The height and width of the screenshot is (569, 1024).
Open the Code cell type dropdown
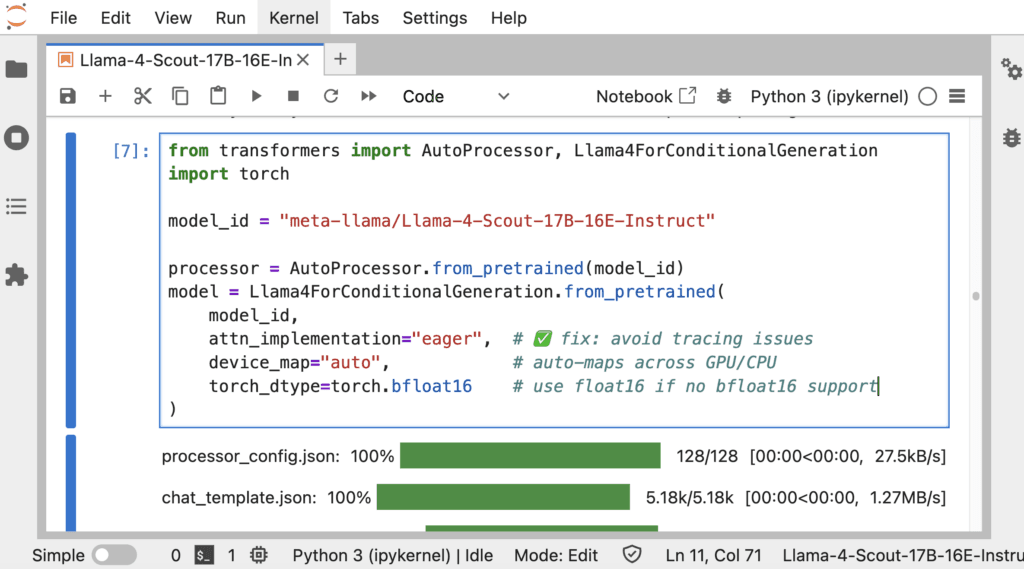click(x=455, y=97)
